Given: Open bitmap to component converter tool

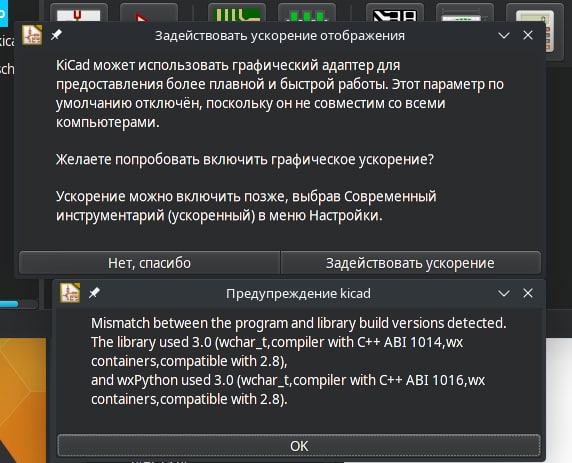Looking at the screenshot, I should 465,13.
